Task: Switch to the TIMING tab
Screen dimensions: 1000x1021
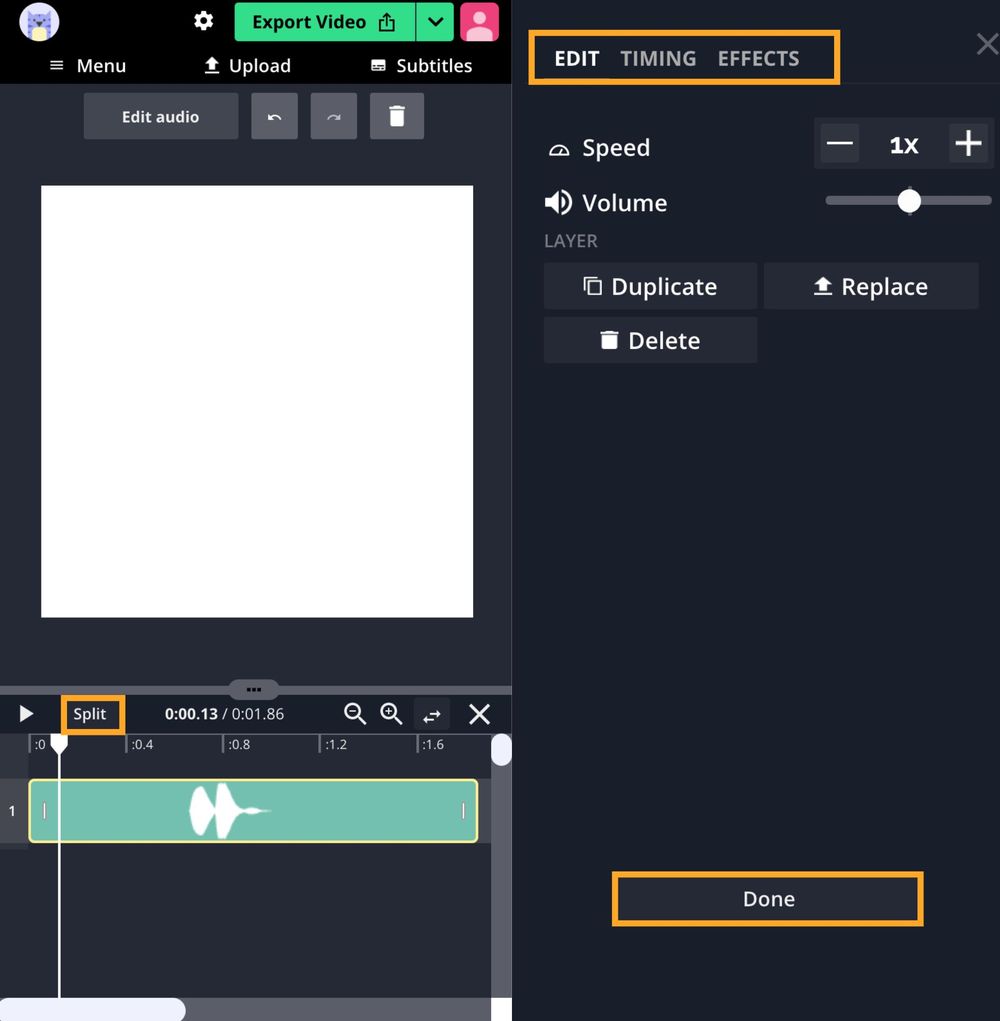Action: 658,58
